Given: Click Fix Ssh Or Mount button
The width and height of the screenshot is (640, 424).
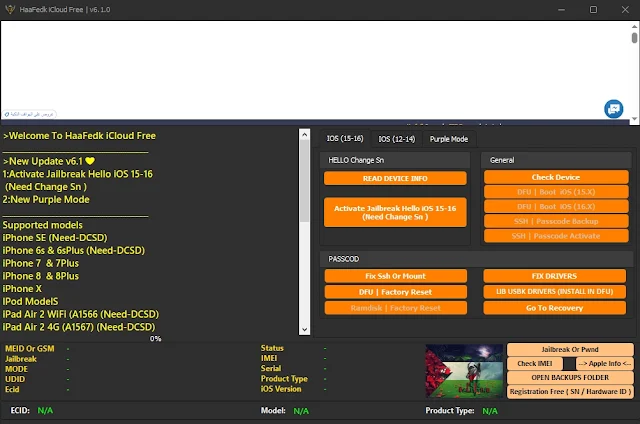Looking at the screenshot, I should click(396, 276).
